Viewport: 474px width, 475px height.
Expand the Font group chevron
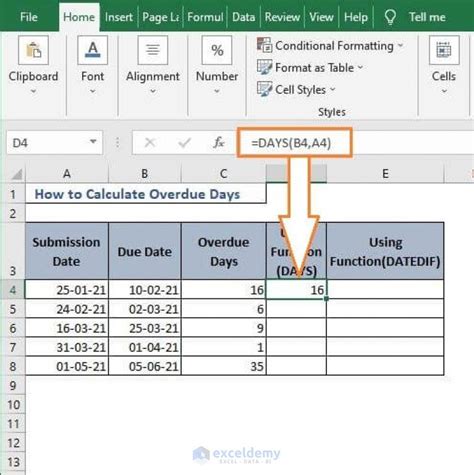[x=93, y=91]
